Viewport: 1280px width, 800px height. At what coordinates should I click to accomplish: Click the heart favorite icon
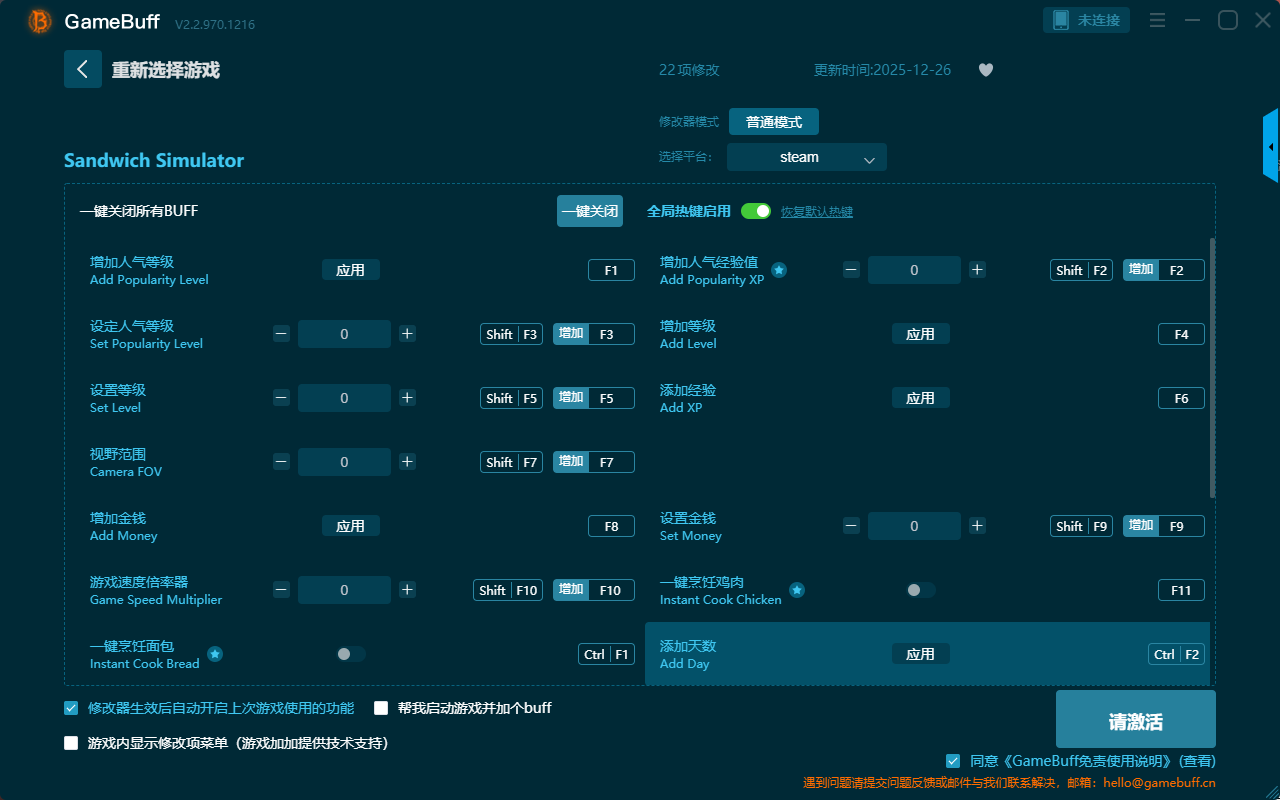click(x=986, y=70)
